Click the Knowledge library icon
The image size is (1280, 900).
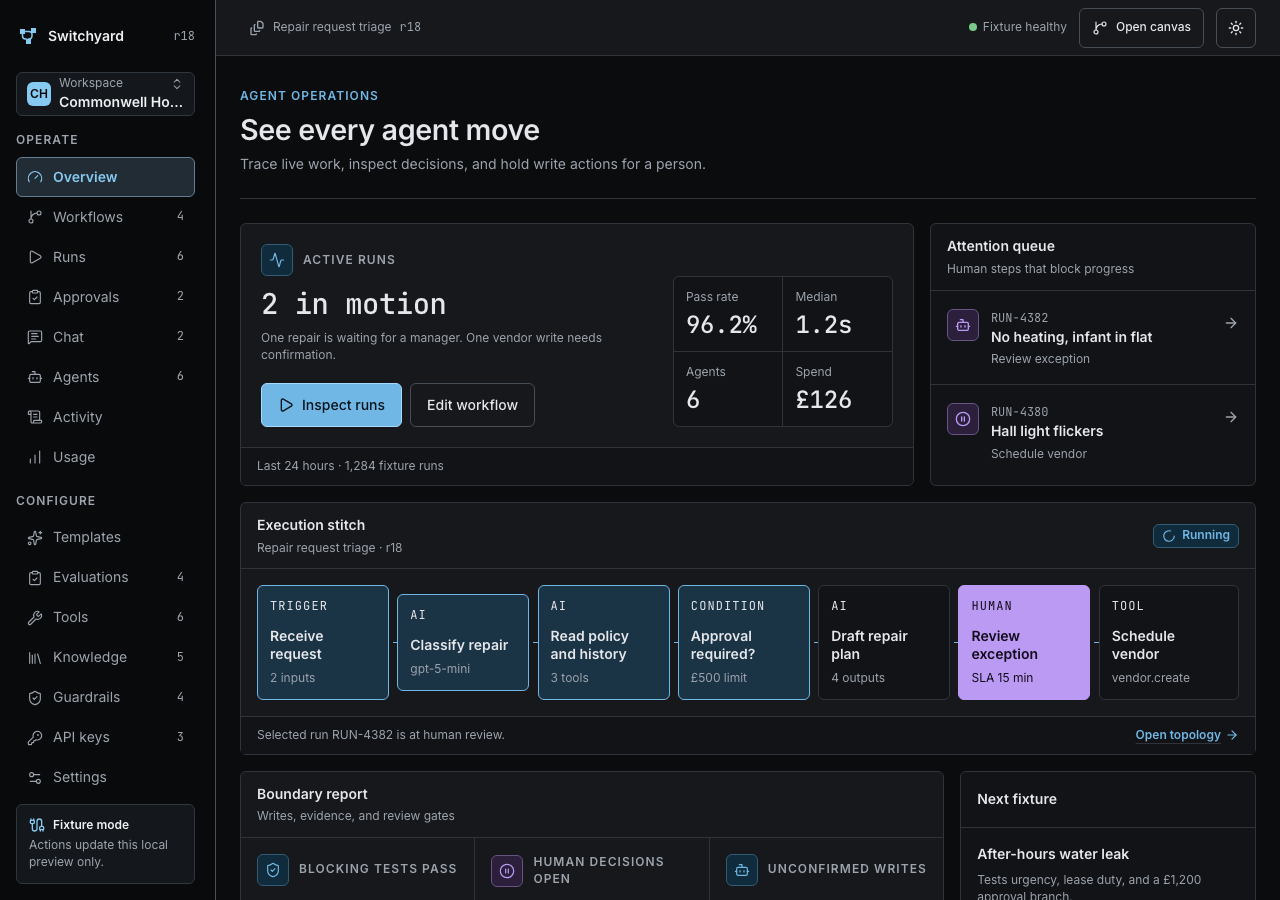35,657
